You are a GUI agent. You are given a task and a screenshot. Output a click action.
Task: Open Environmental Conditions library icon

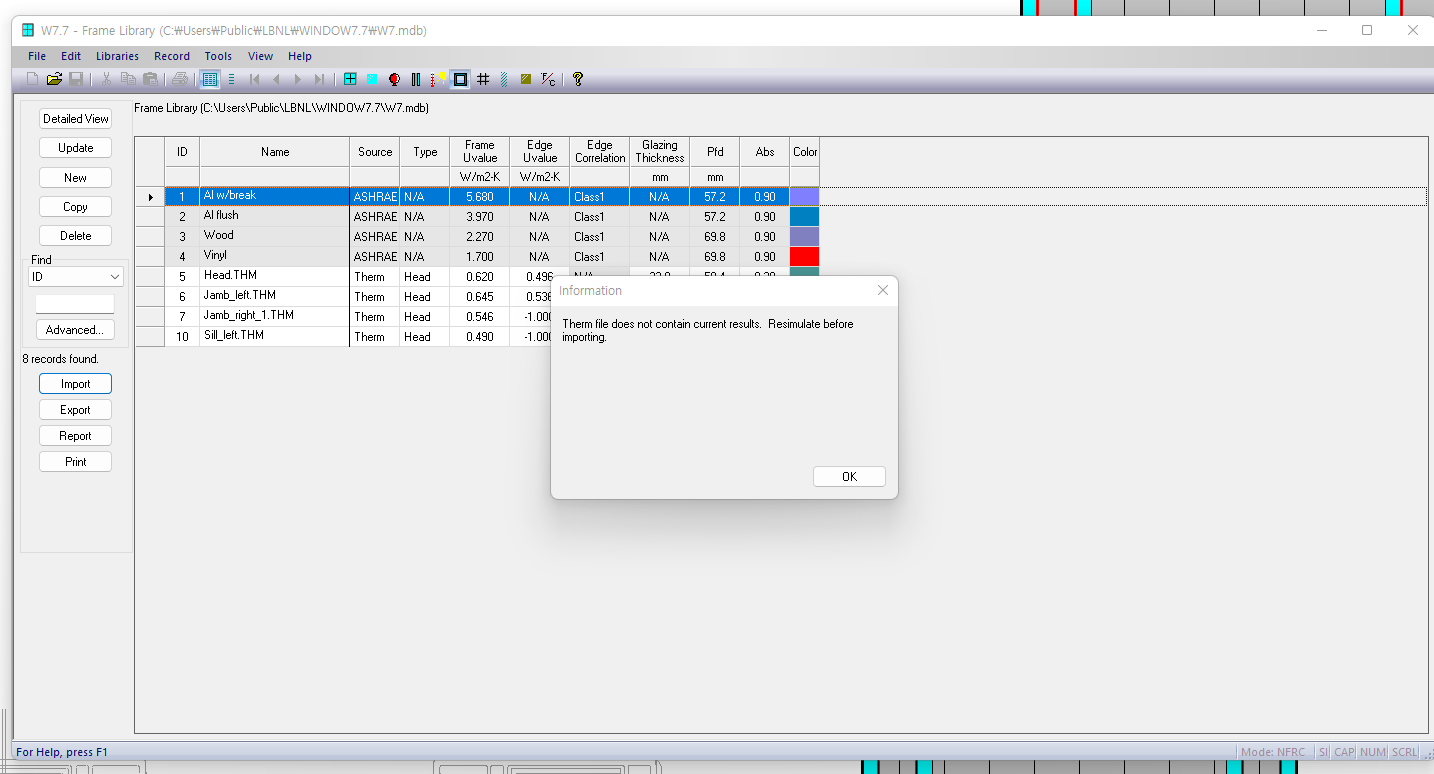point(438,79)
